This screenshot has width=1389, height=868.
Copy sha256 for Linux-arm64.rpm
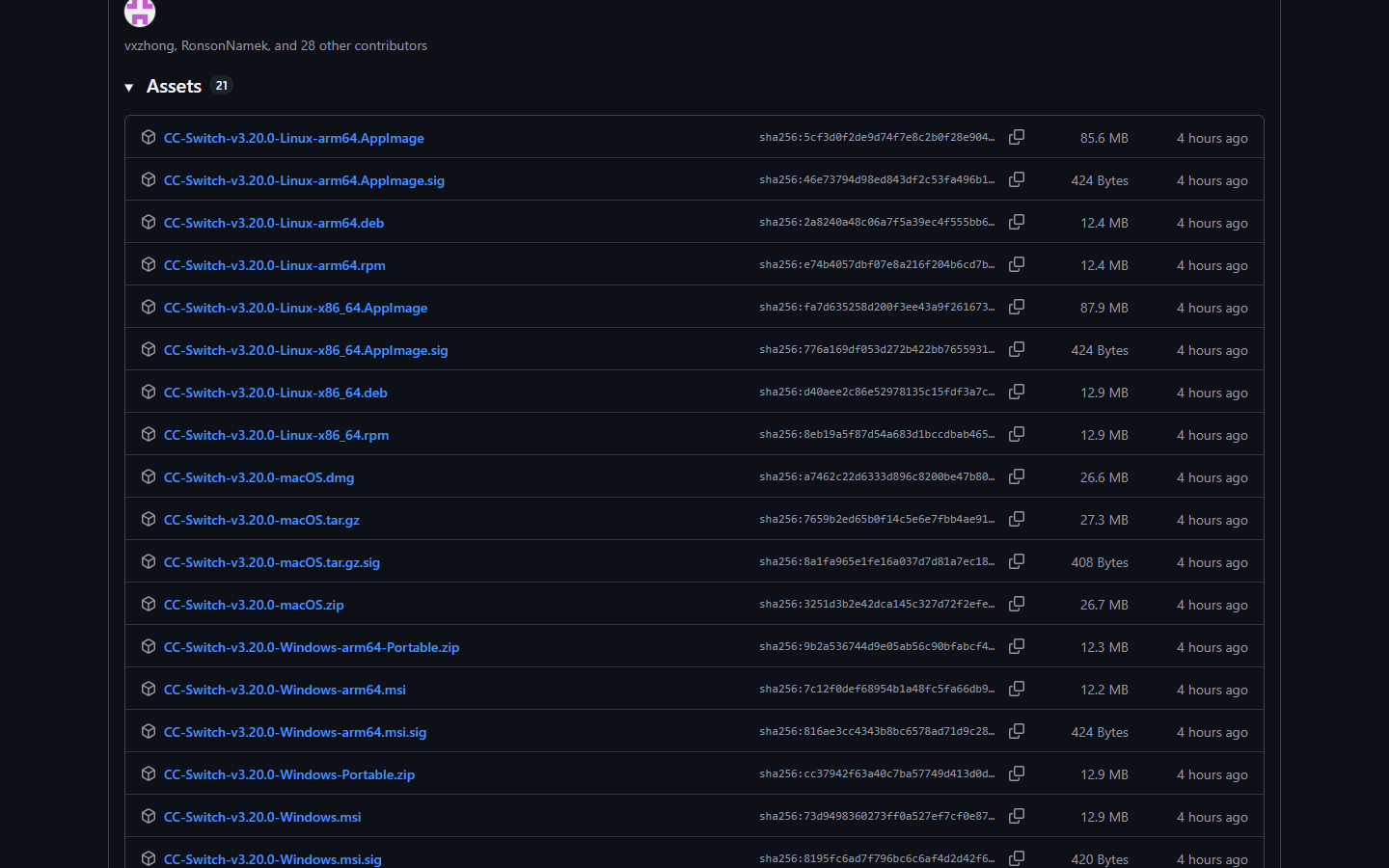pos(1017,264)
